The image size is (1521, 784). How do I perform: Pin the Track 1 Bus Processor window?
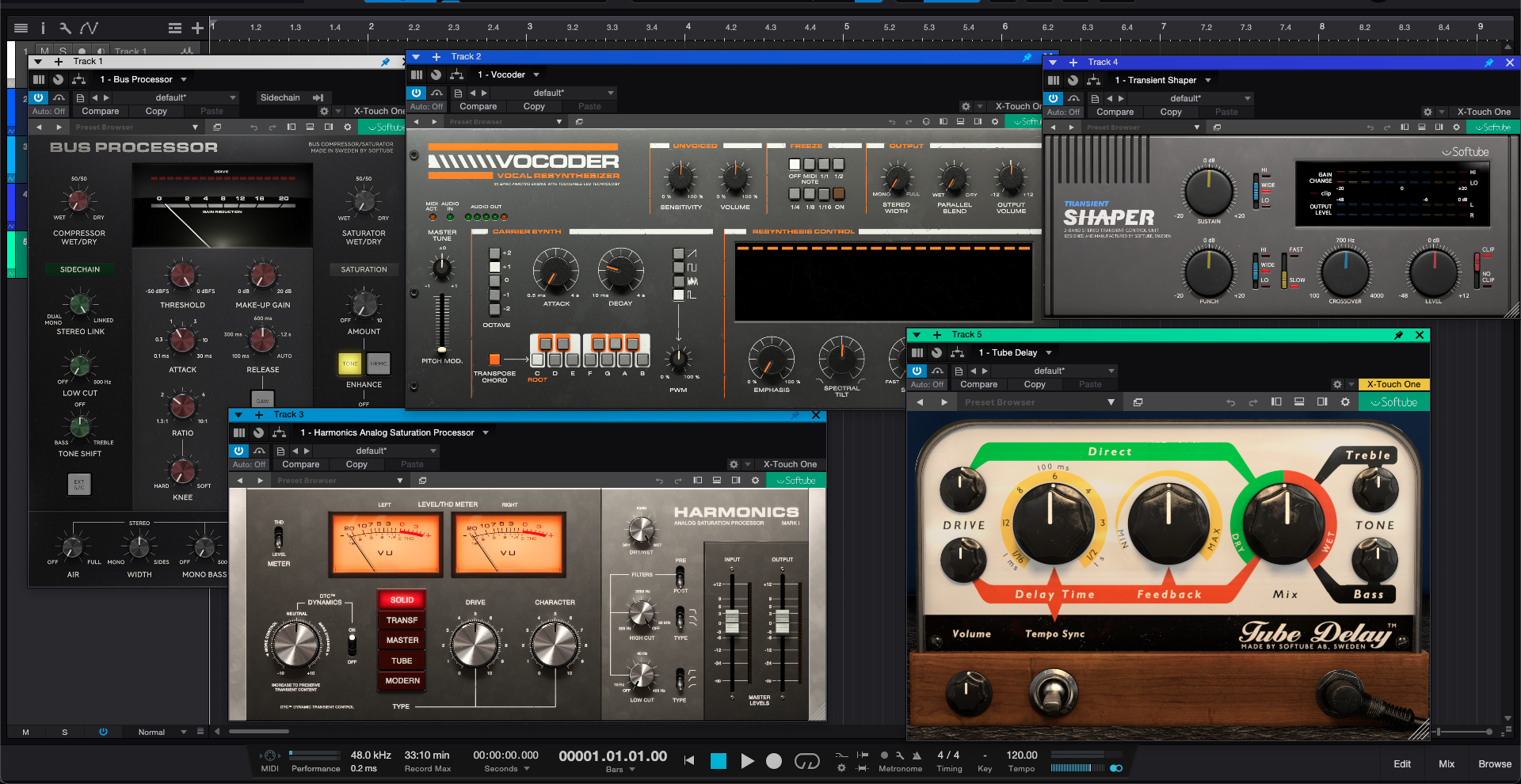385,62
